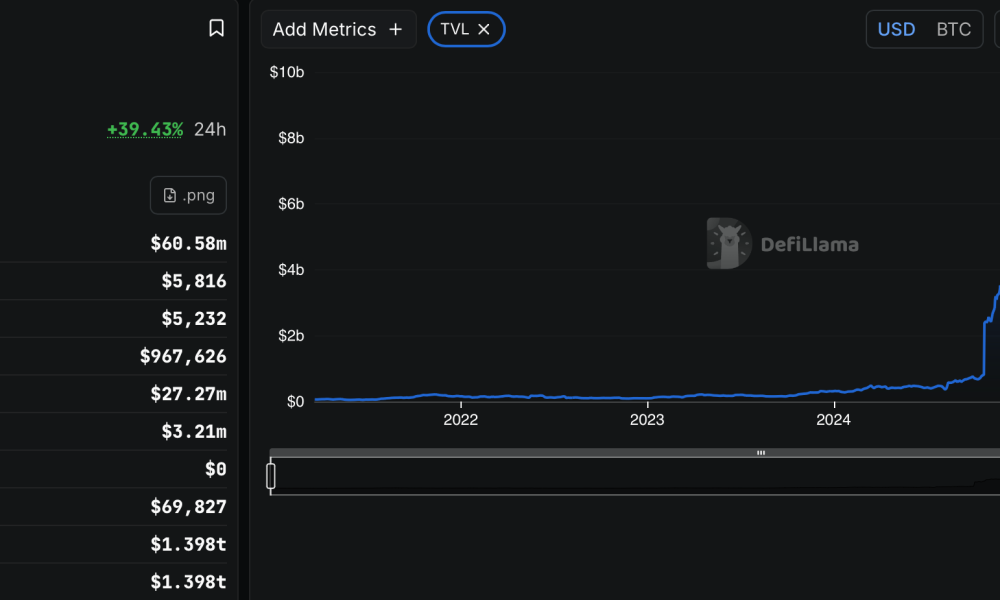Remove the TVL metric using its X
This screenshot has height=600, width=1000.
click(484, 30)
